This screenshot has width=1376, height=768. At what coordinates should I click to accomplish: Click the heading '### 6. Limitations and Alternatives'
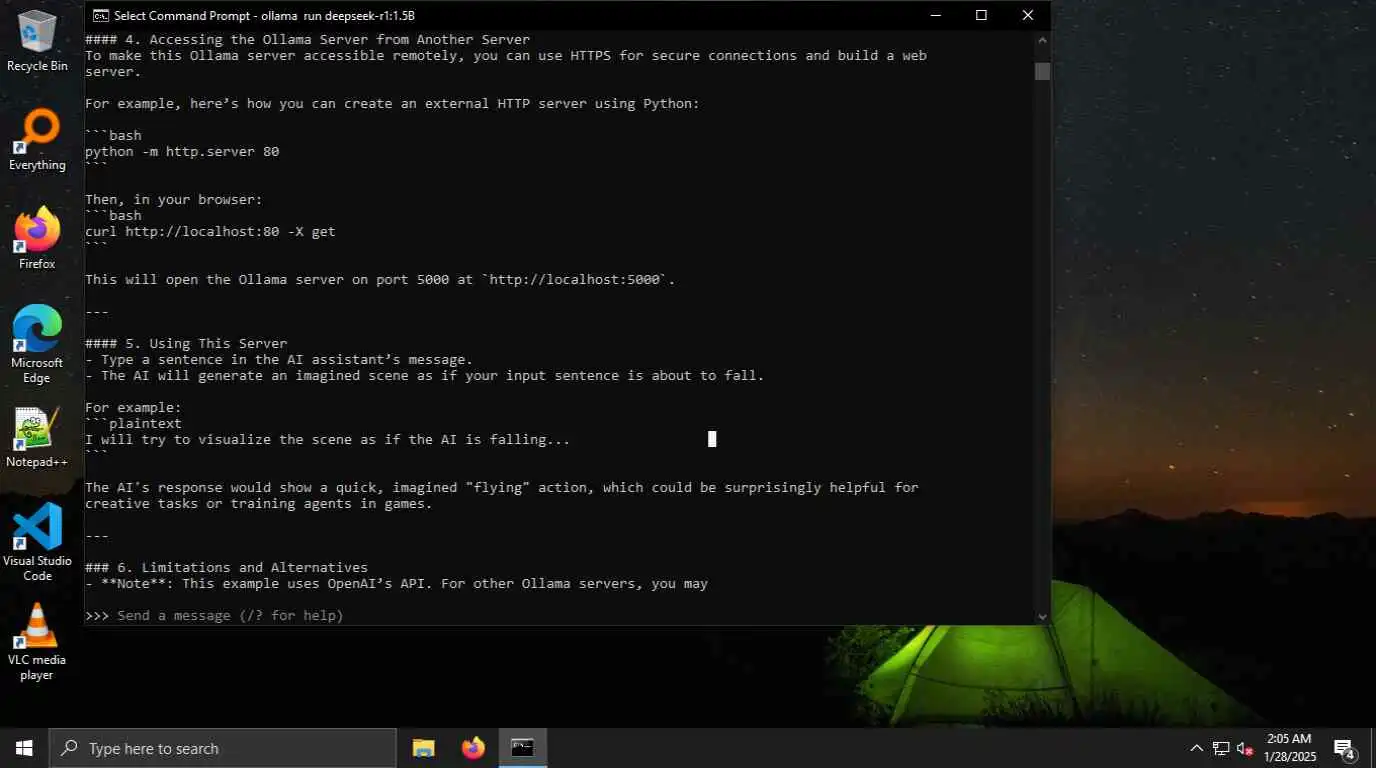point(226,567)
